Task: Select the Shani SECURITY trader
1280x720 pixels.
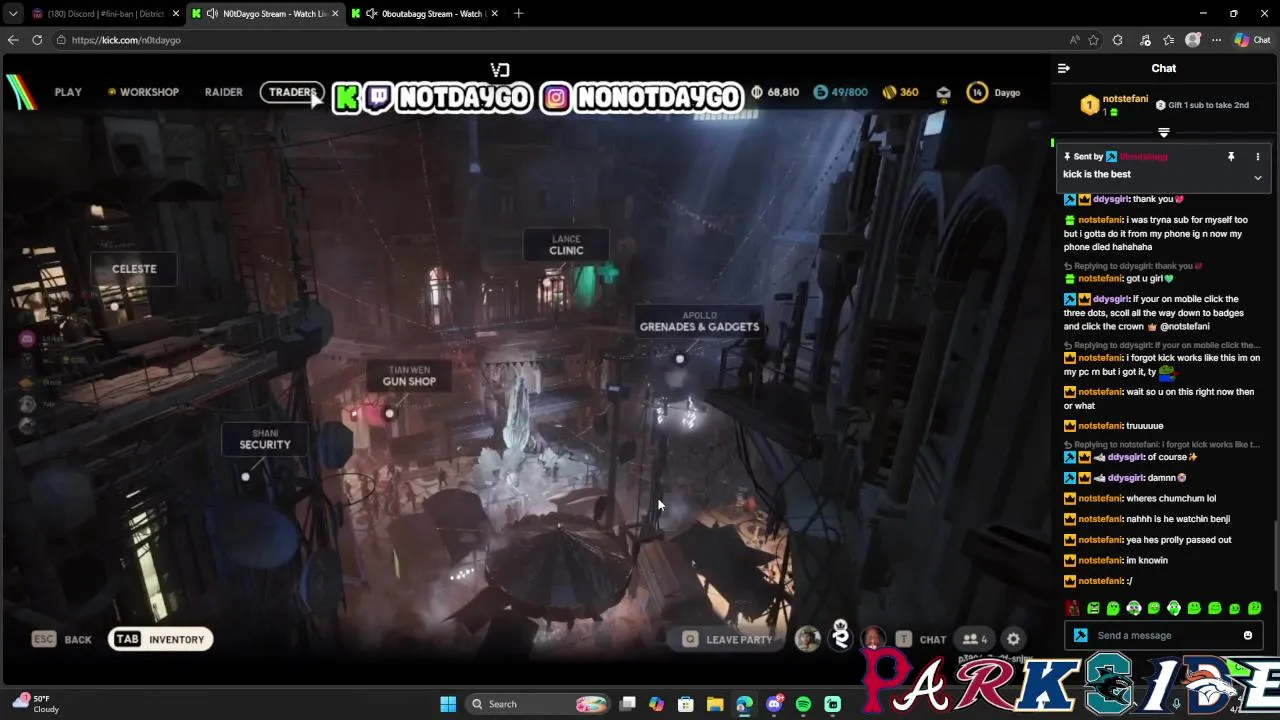Action: click(265, 439)
